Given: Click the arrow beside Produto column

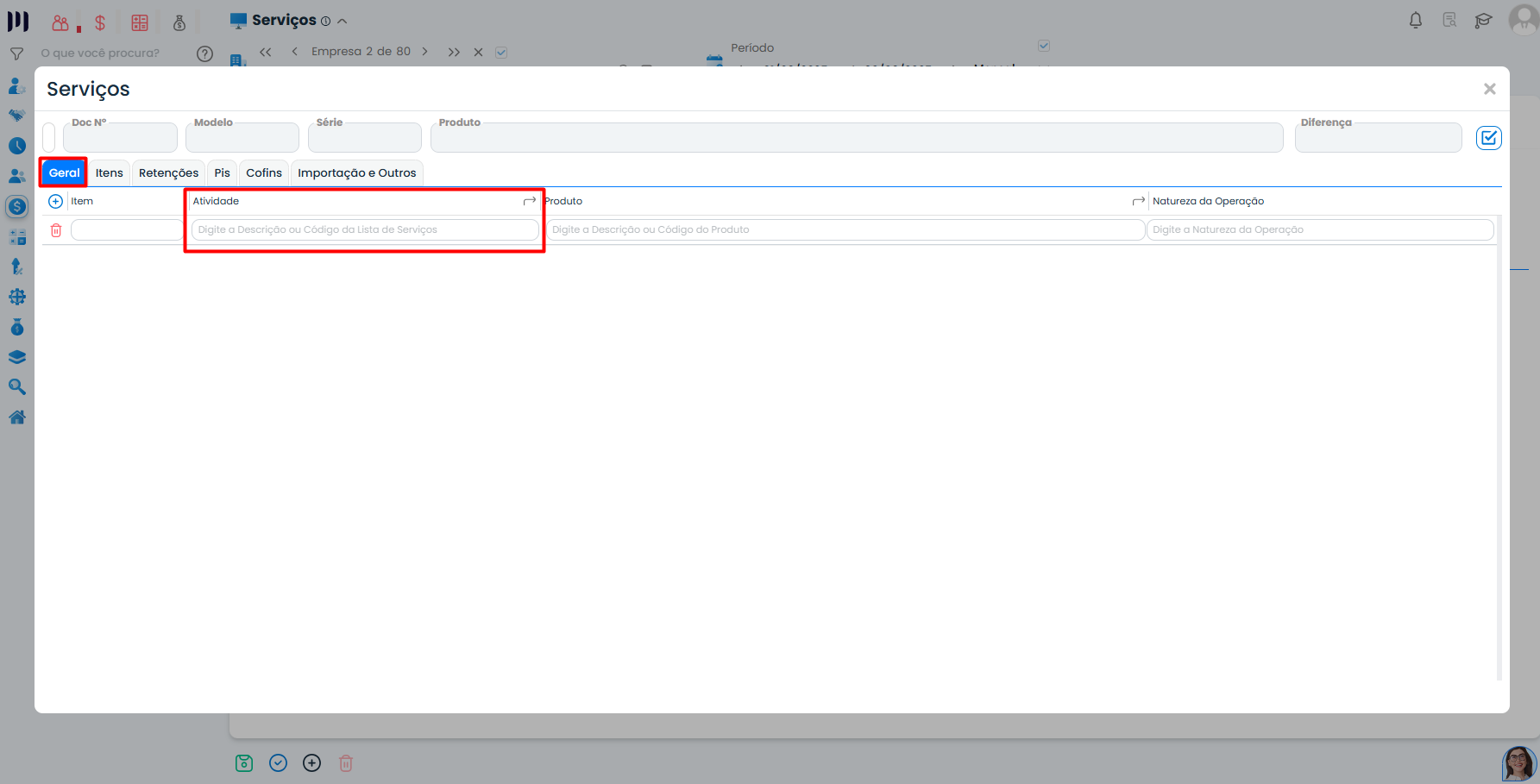Looking at the screenshot, I should point(1138,201).
